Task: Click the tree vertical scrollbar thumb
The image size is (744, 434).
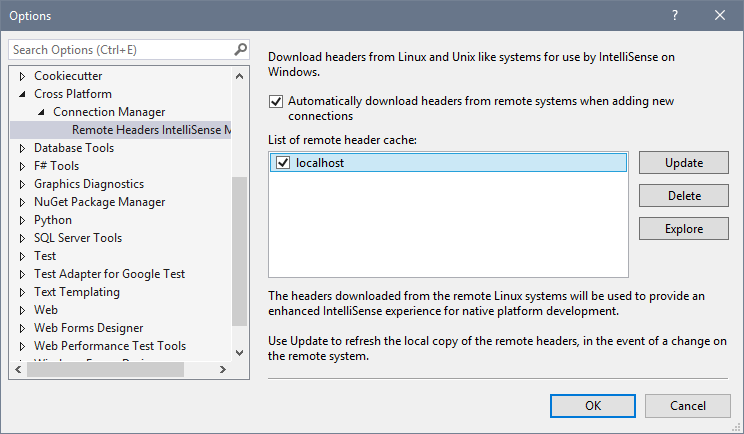Action: [x=240, y=251]
